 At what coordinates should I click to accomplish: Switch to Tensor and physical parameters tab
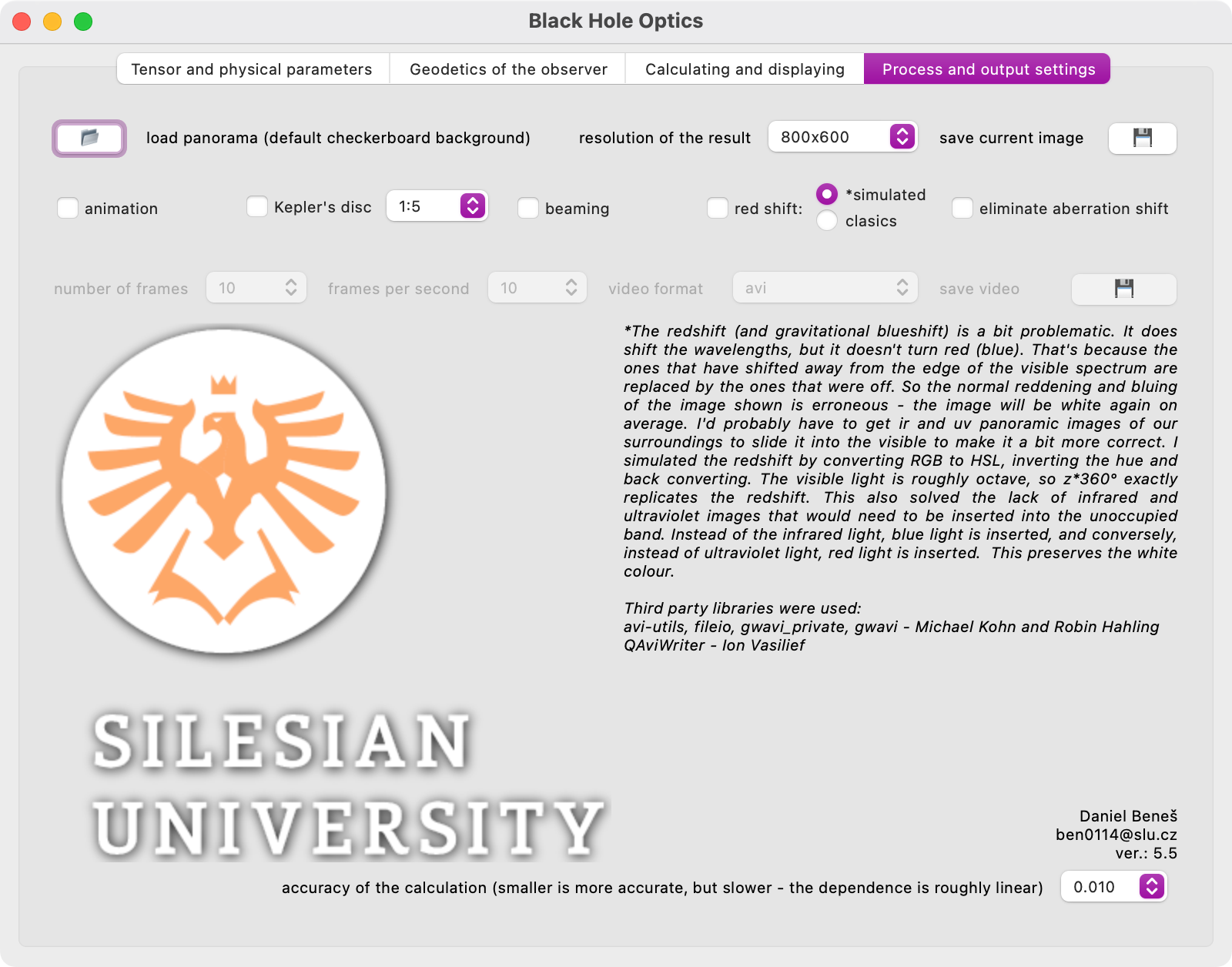coord(252,69)
